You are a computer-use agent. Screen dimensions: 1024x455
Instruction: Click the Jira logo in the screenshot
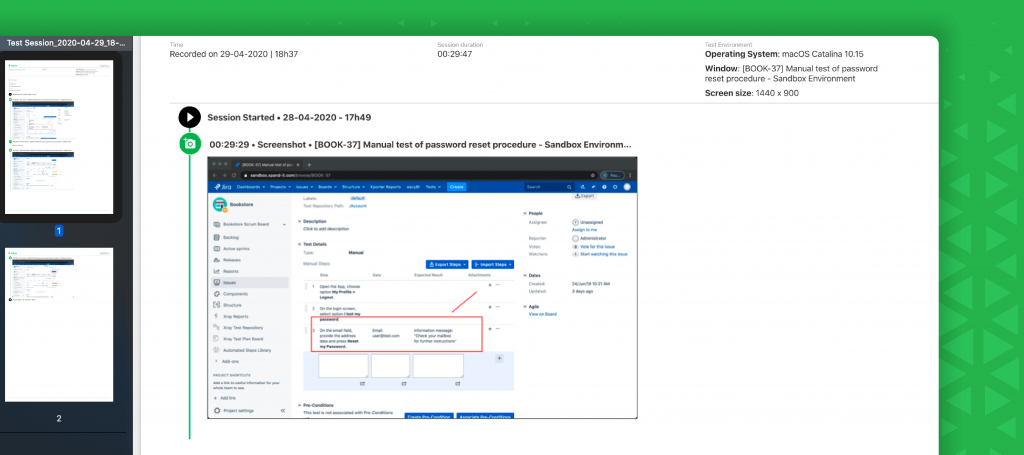click(223, 187)
